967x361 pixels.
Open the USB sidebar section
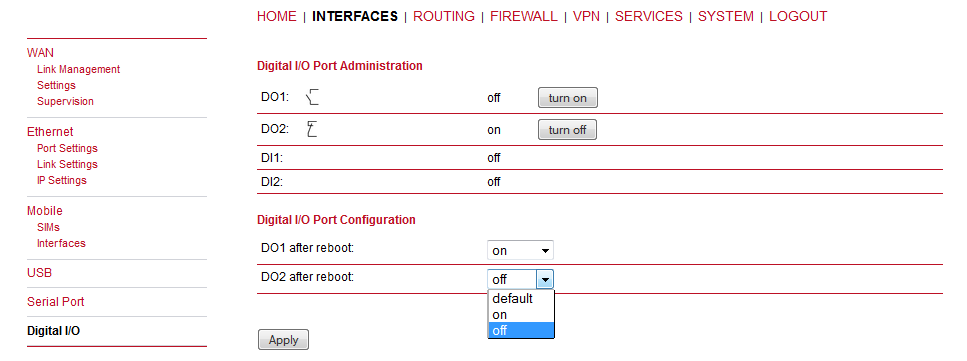pos(39,272)
